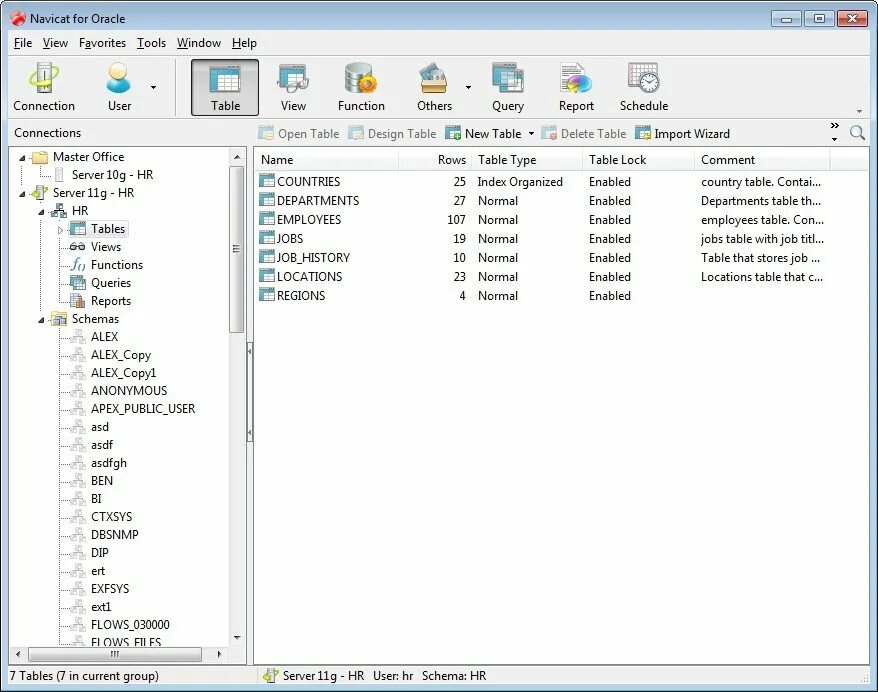
Task: Open the Help menu
Action: tap(244, 43)
